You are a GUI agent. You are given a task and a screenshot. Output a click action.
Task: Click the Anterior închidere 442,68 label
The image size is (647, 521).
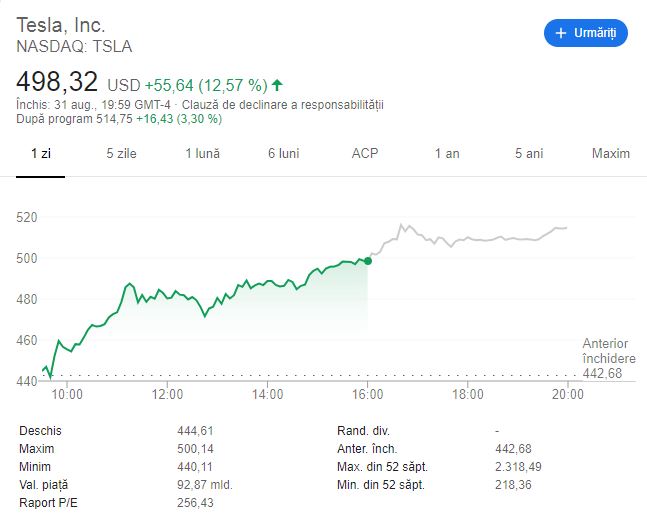(608, 358)
